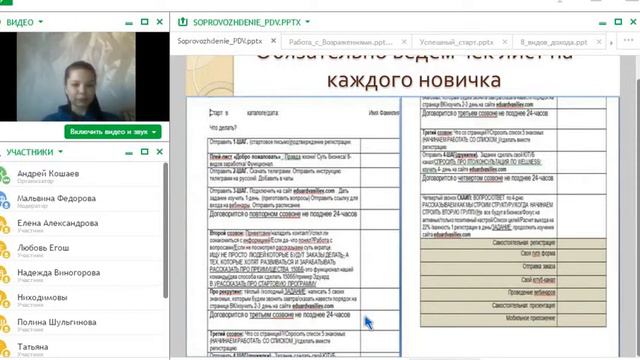
Task: Select participant Никодимовы
Action: click(81, 299)
